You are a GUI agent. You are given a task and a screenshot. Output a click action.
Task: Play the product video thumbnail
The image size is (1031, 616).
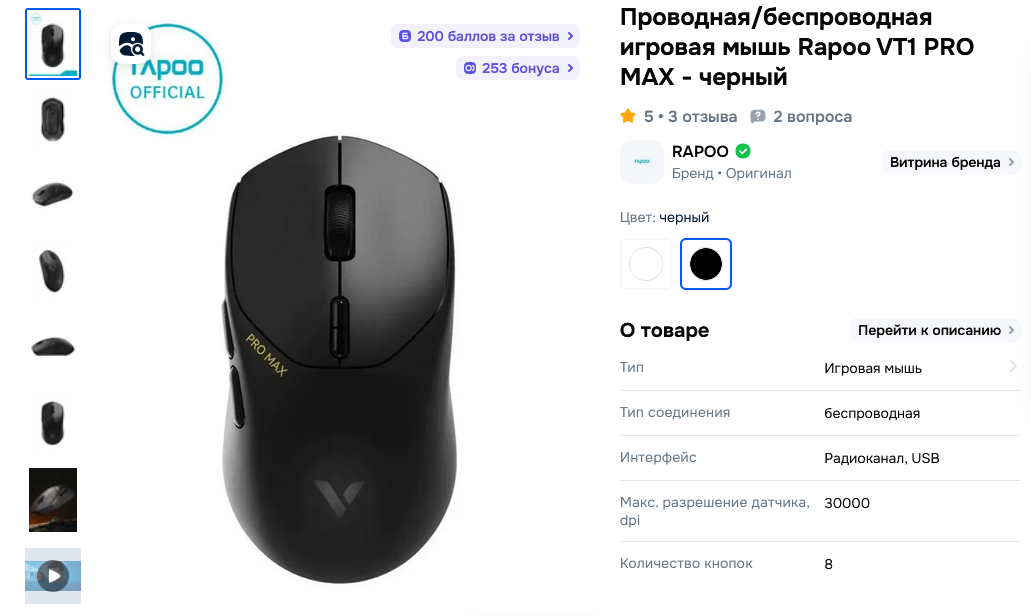[53, 576]
